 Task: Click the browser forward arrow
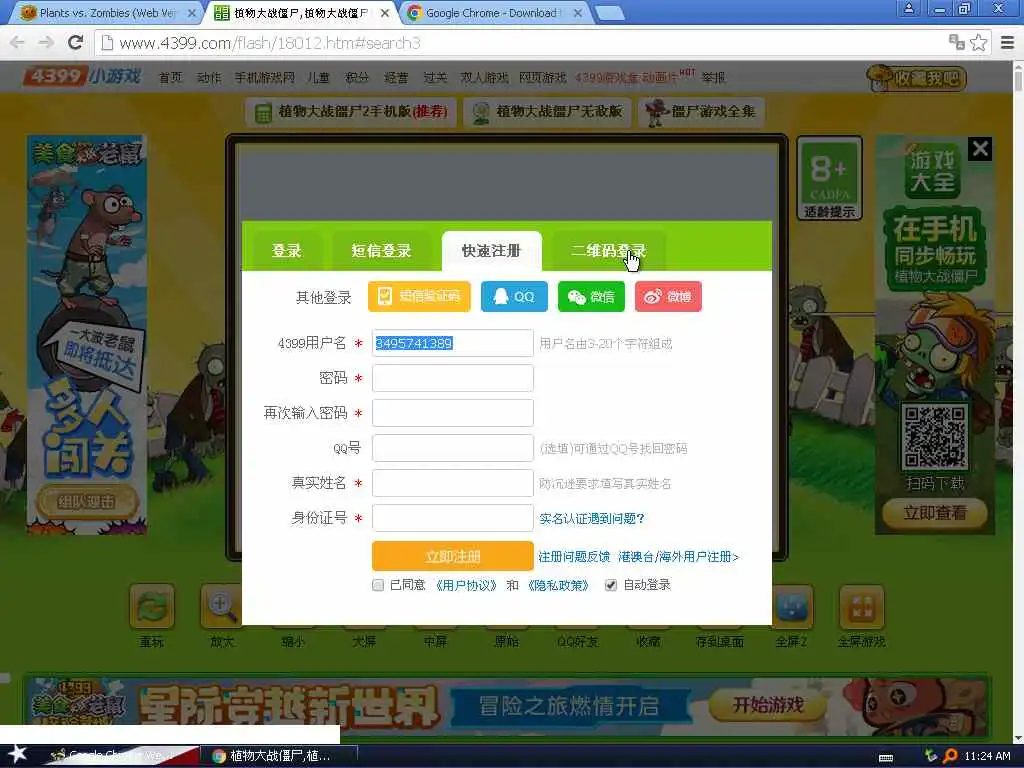point(46,43)
